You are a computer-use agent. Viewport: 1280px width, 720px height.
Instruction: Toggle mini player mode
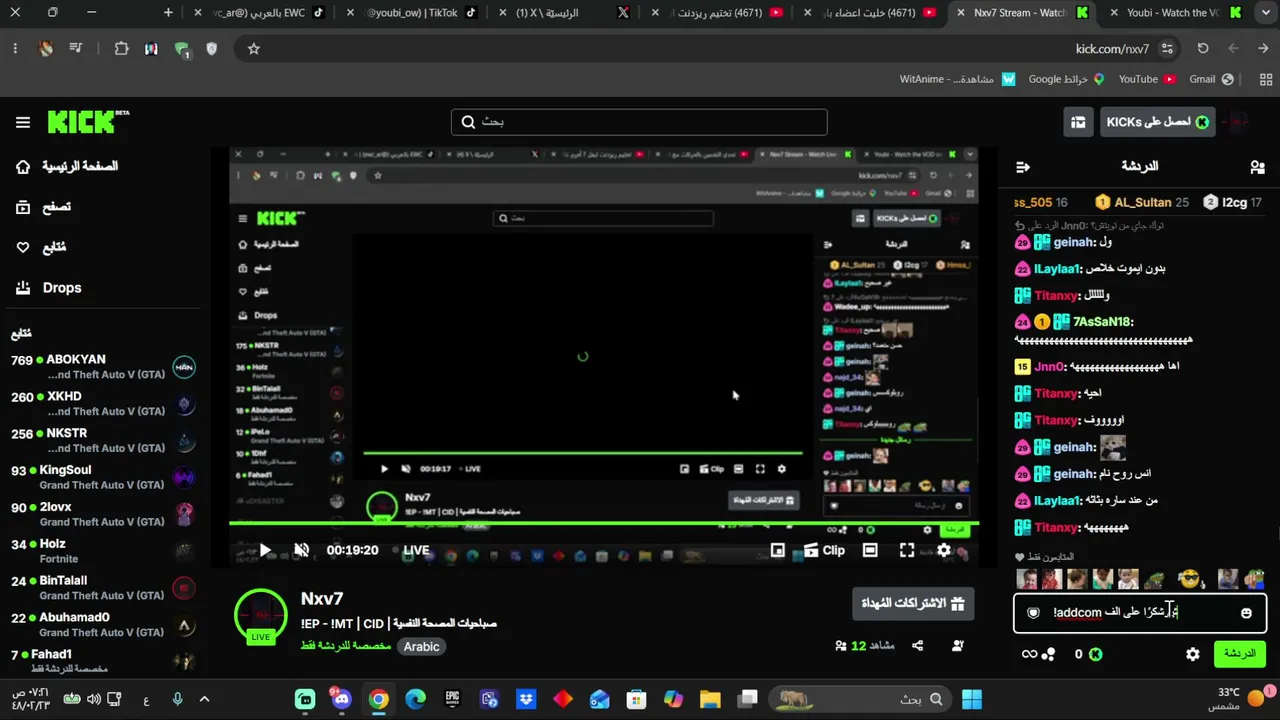[778, 550]
